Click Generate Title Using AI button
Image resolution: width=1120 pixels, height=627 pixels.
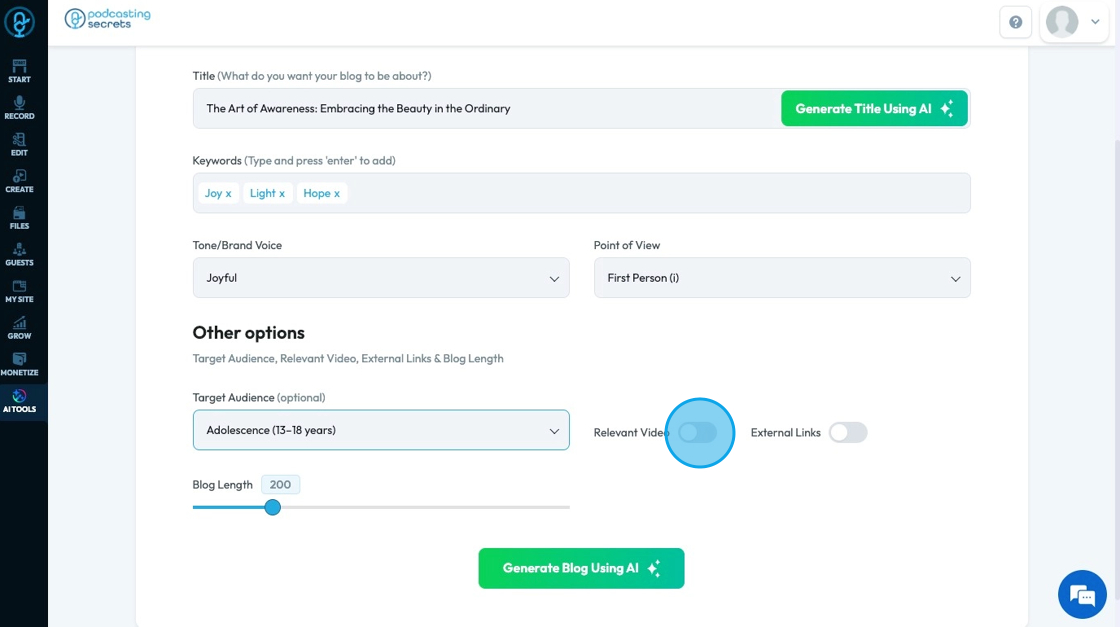[874, 109]
